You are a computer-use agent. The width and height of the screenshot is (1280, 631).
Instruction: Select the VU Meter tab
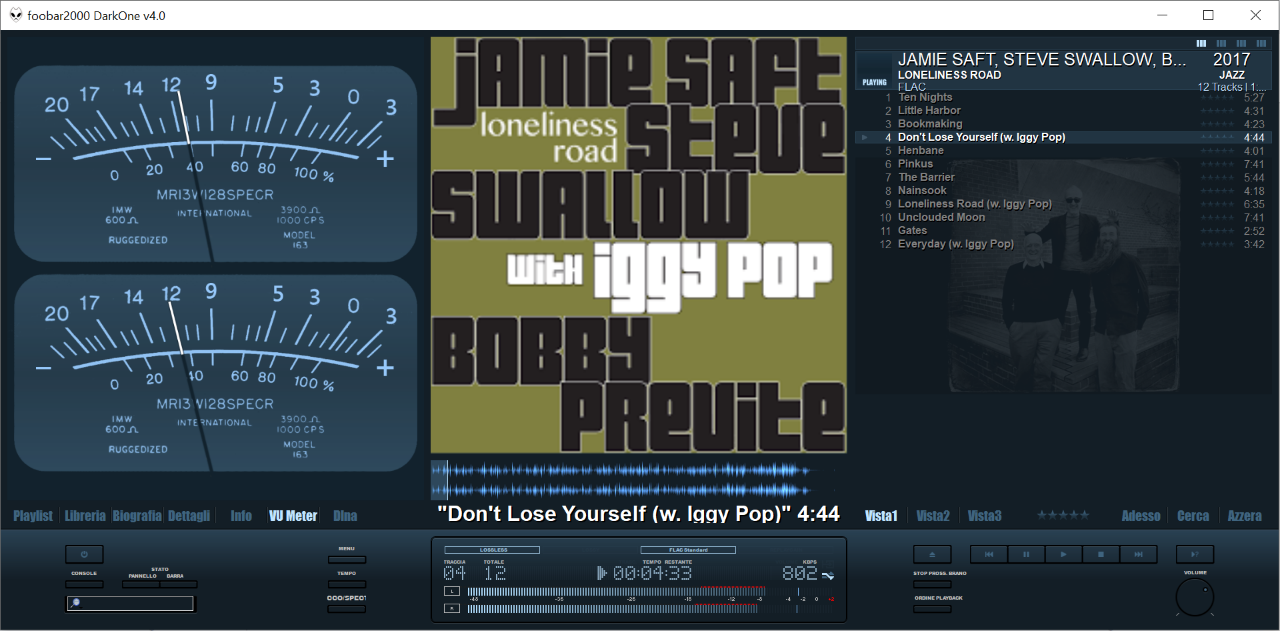coord(293,516)
